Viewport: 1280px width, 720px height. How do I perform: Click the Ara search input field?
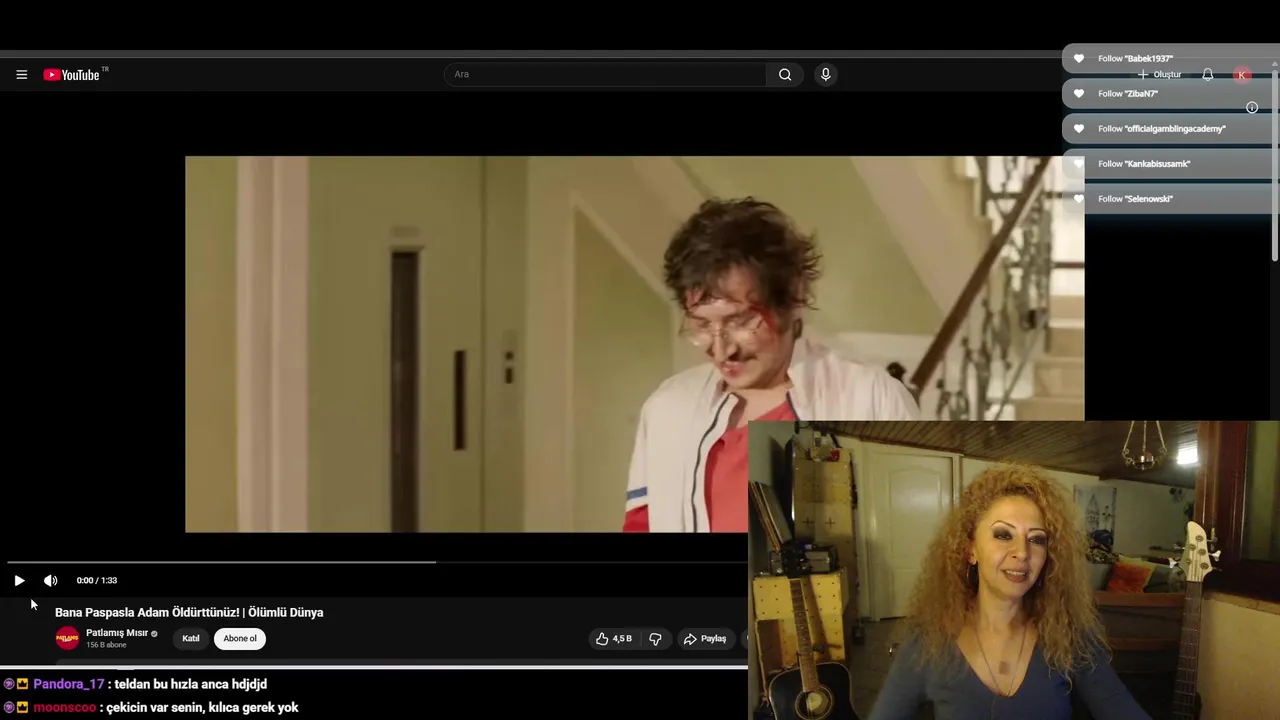pyautogui.click(x=604, y=74)
